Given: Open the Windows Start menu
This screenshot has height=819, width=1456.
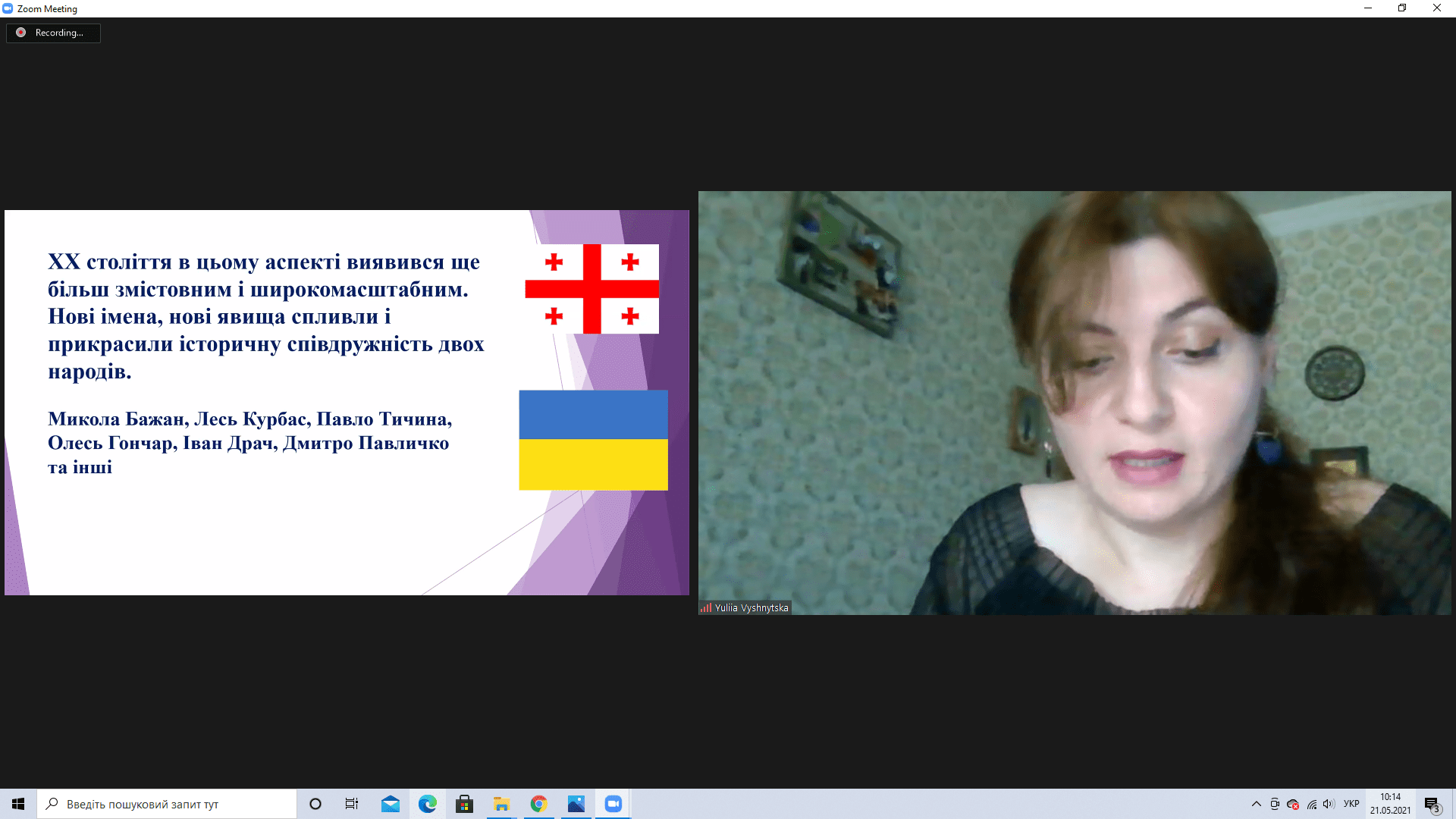Looking at the screenshot, I should (18, 804).
